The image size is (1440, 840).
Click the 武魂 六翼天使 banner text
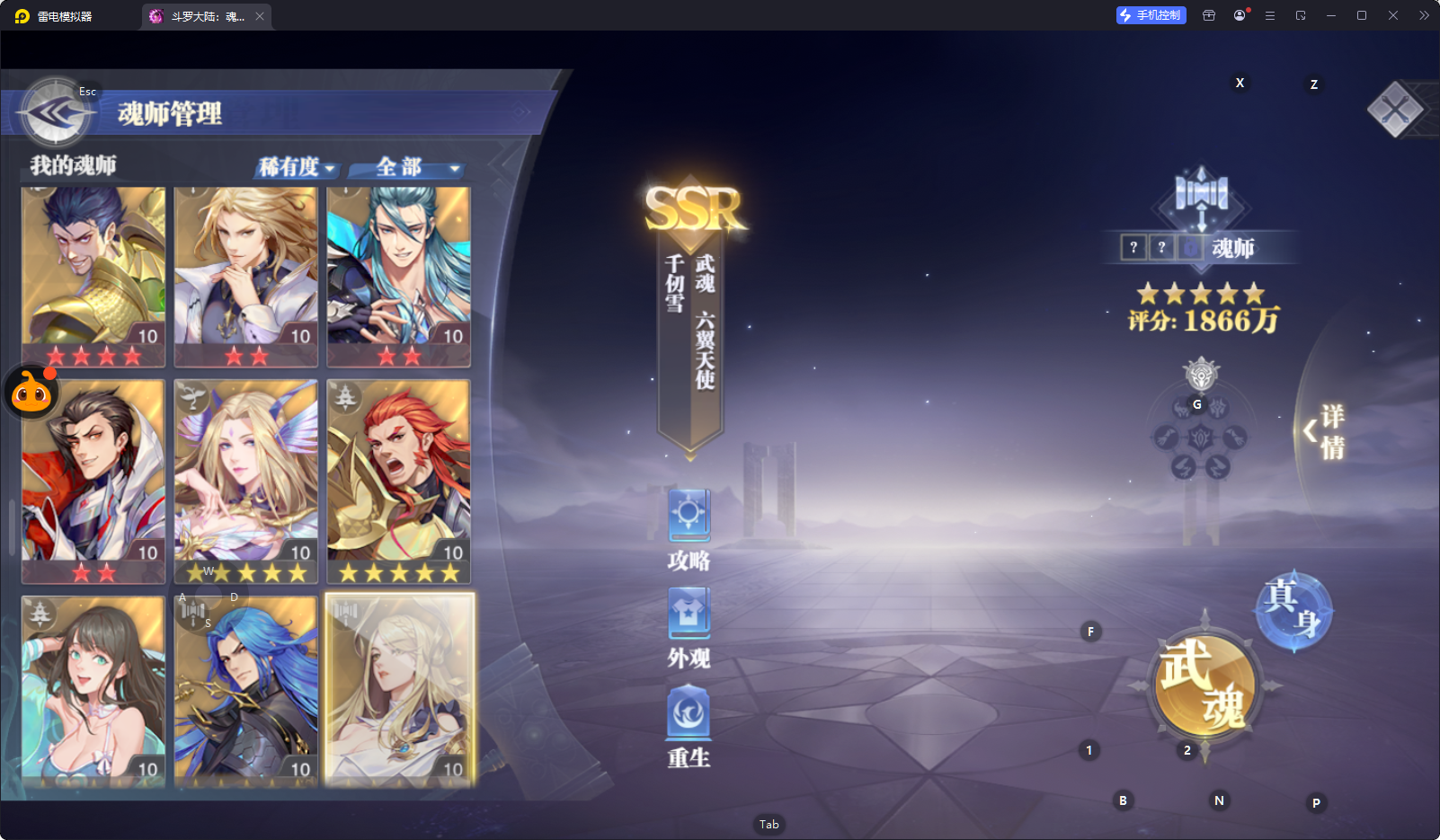click(x=706, y=322)
